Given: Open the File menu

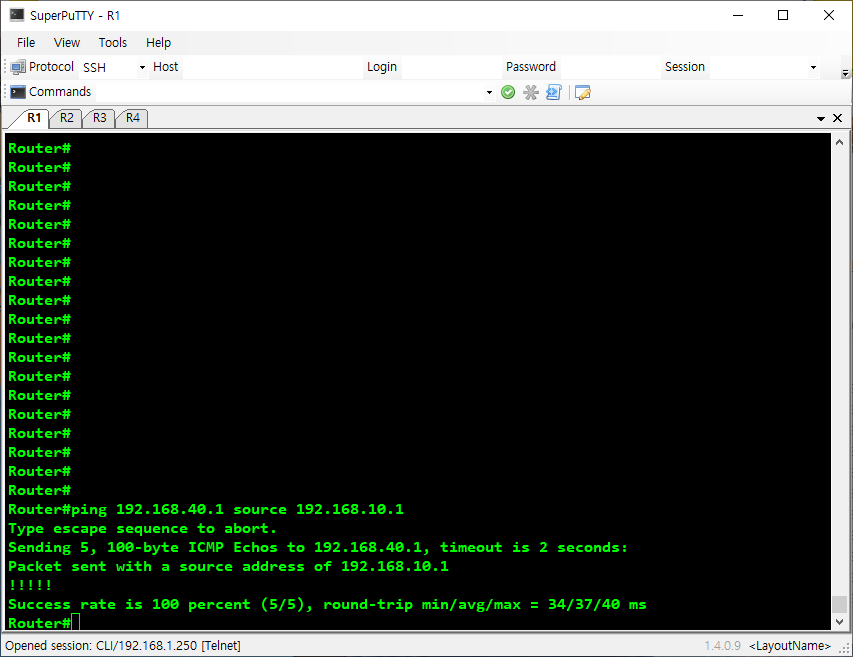Looking at the screenshot, I should point(26,42).
